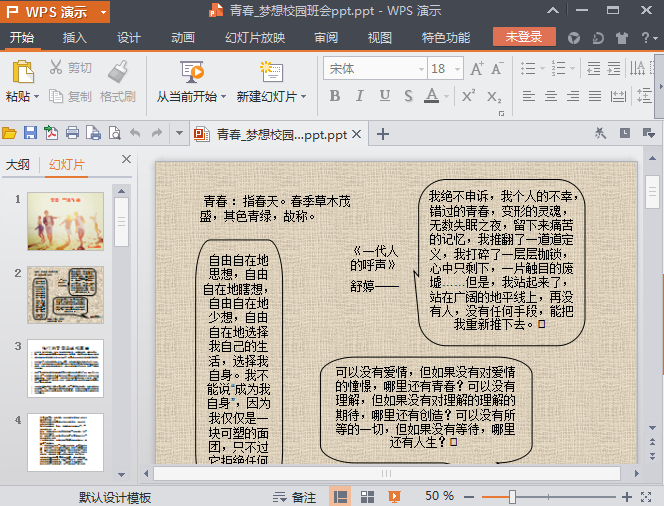Image resolution: width=664 pixels, height=506 pixels.
Task: Click the 备注 notes button
Action: pos(295,496)
